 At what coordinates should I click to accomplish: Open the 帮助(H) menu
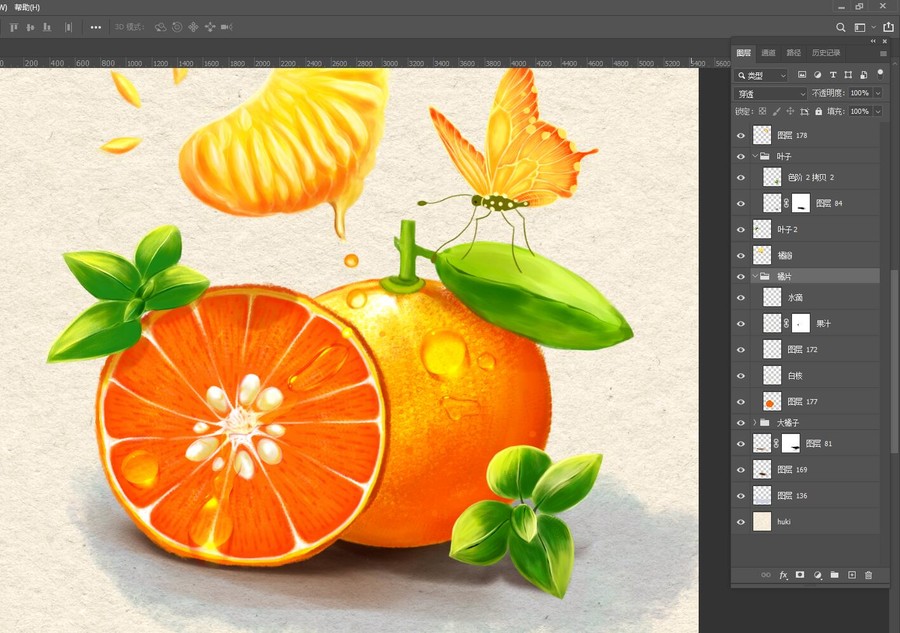pyautogui.click(x=27, y=7)
